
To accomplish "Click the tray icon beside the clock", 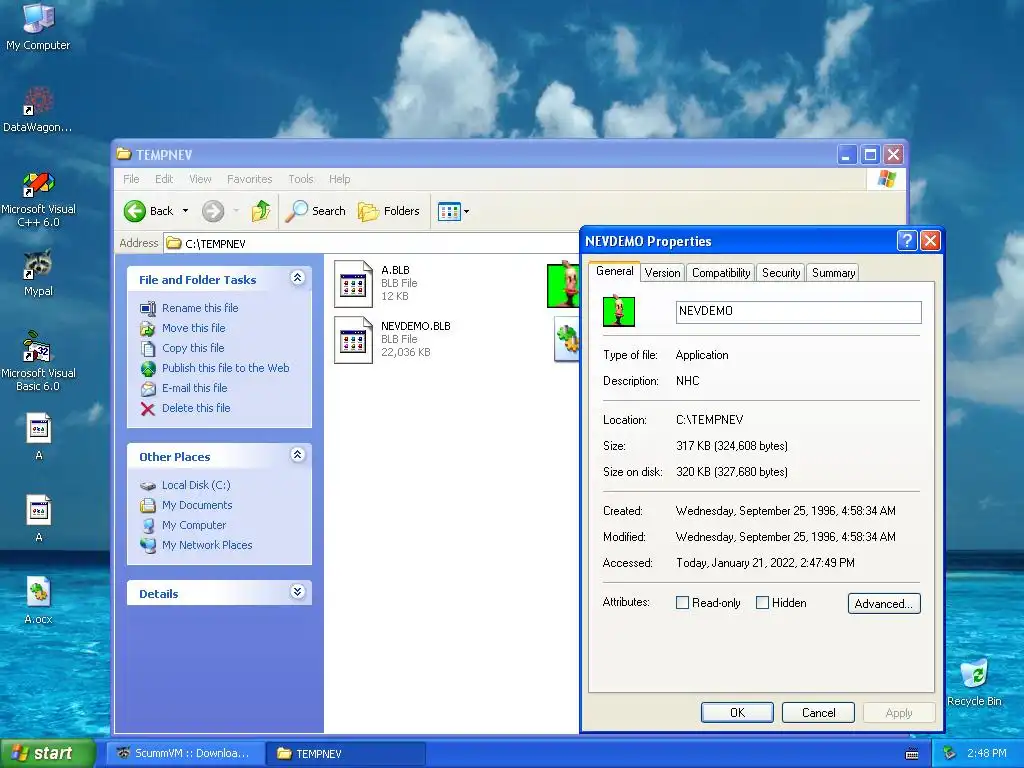I will point(950,753).
